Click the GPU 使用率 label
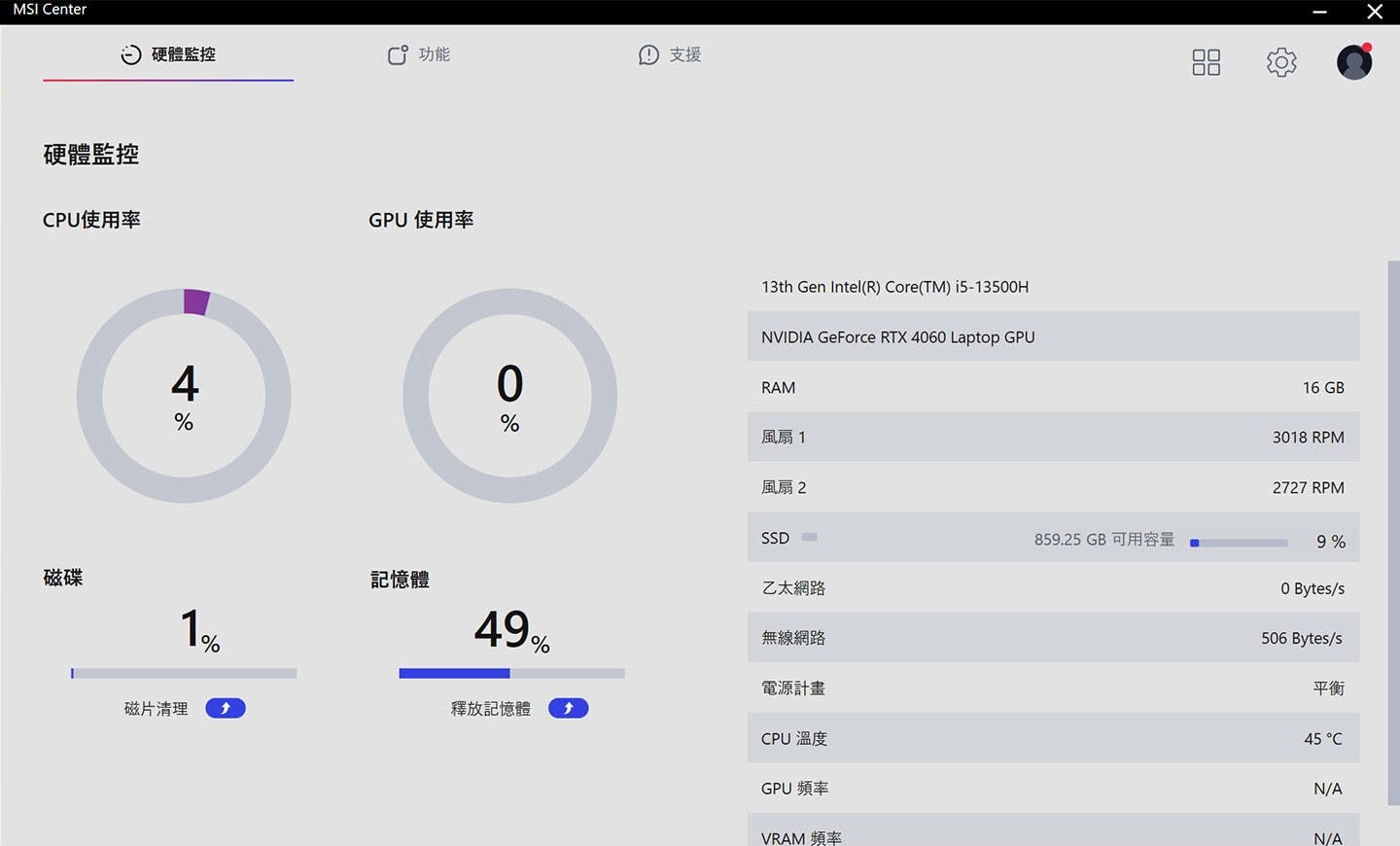This screenshot has height=846, width=1400. click(x=421, y=220)
